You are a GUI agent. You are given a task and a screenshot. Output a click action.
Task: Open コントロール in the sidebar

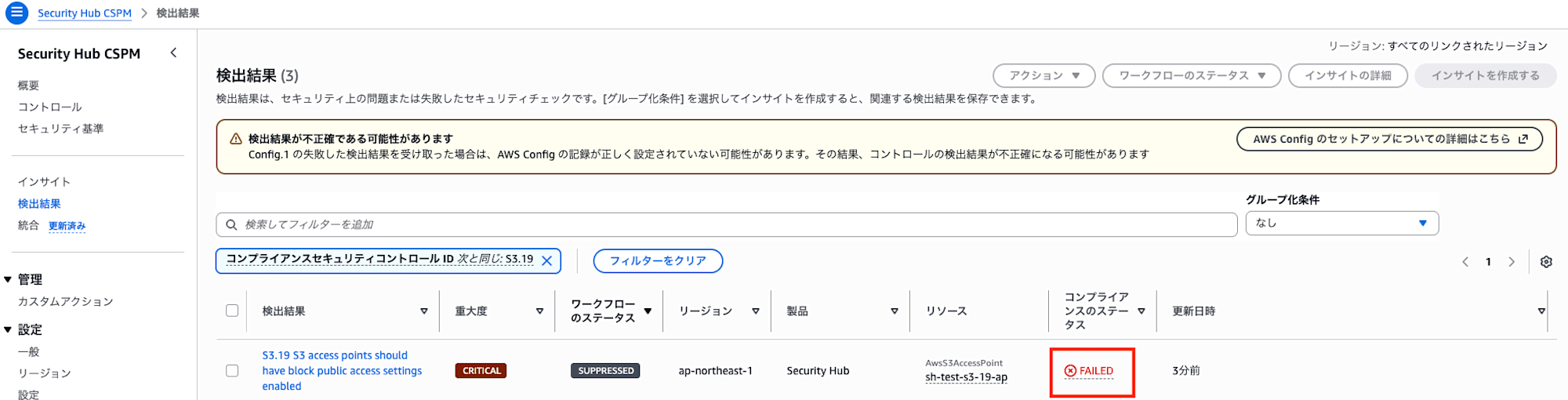(x=49, y=107)
